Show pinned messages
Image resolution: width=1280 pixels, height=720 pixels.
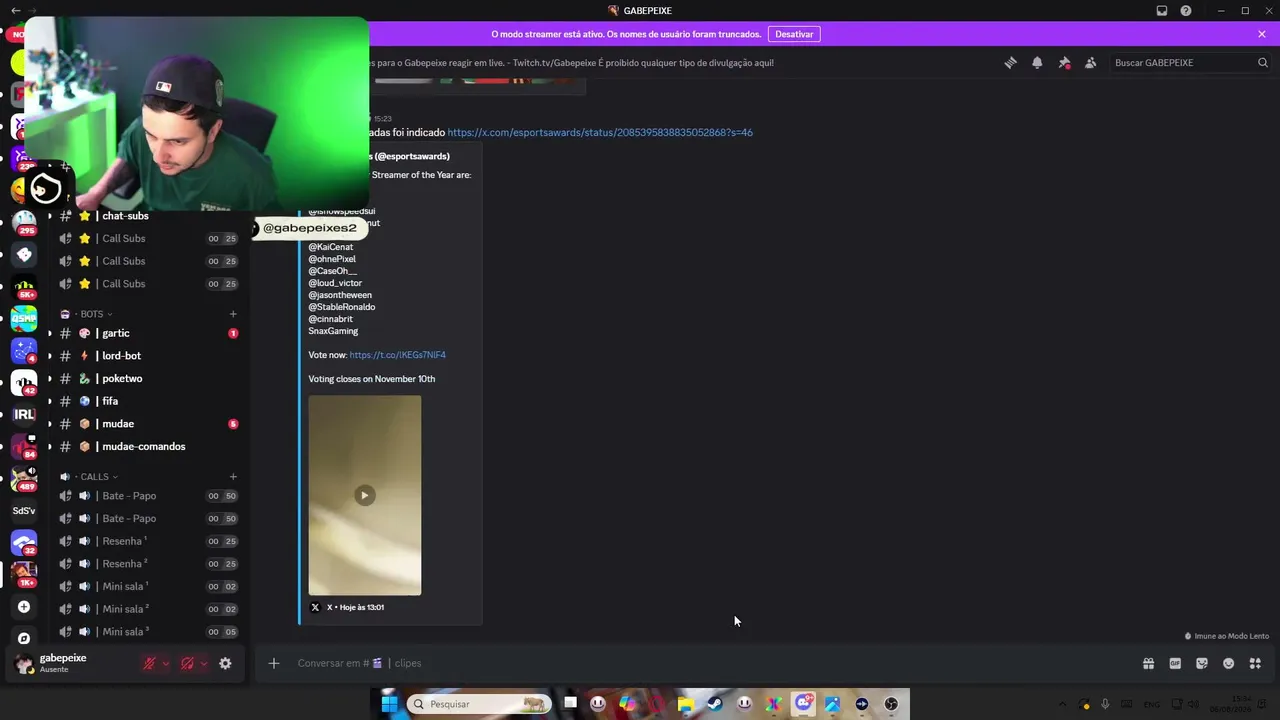tap(1064, 63)
